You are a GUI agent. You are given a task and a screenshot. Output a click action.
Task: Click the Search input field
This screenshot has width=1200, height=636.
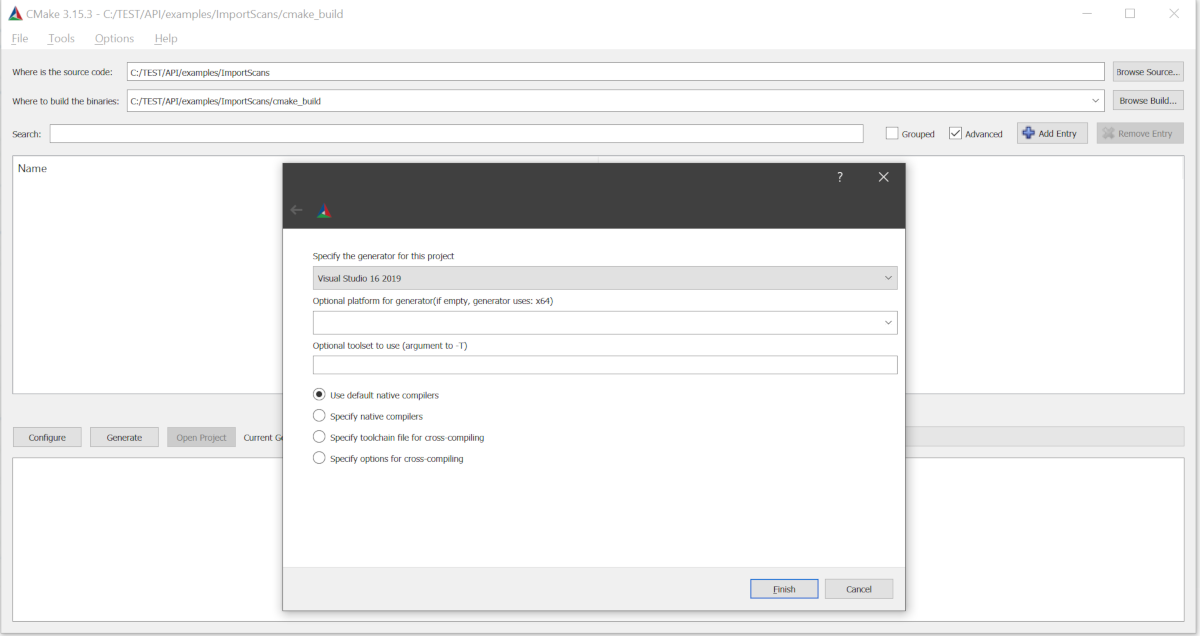[456, 133]
